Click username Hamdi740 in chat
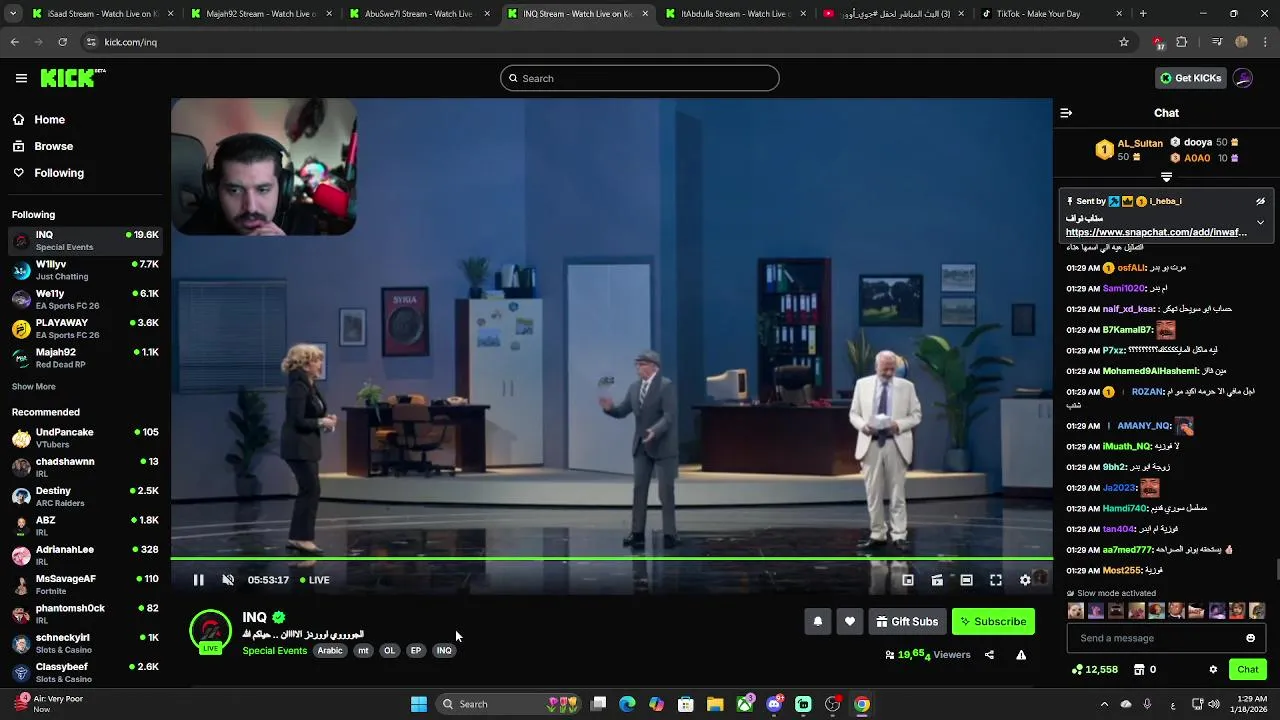 [1125, 508]
